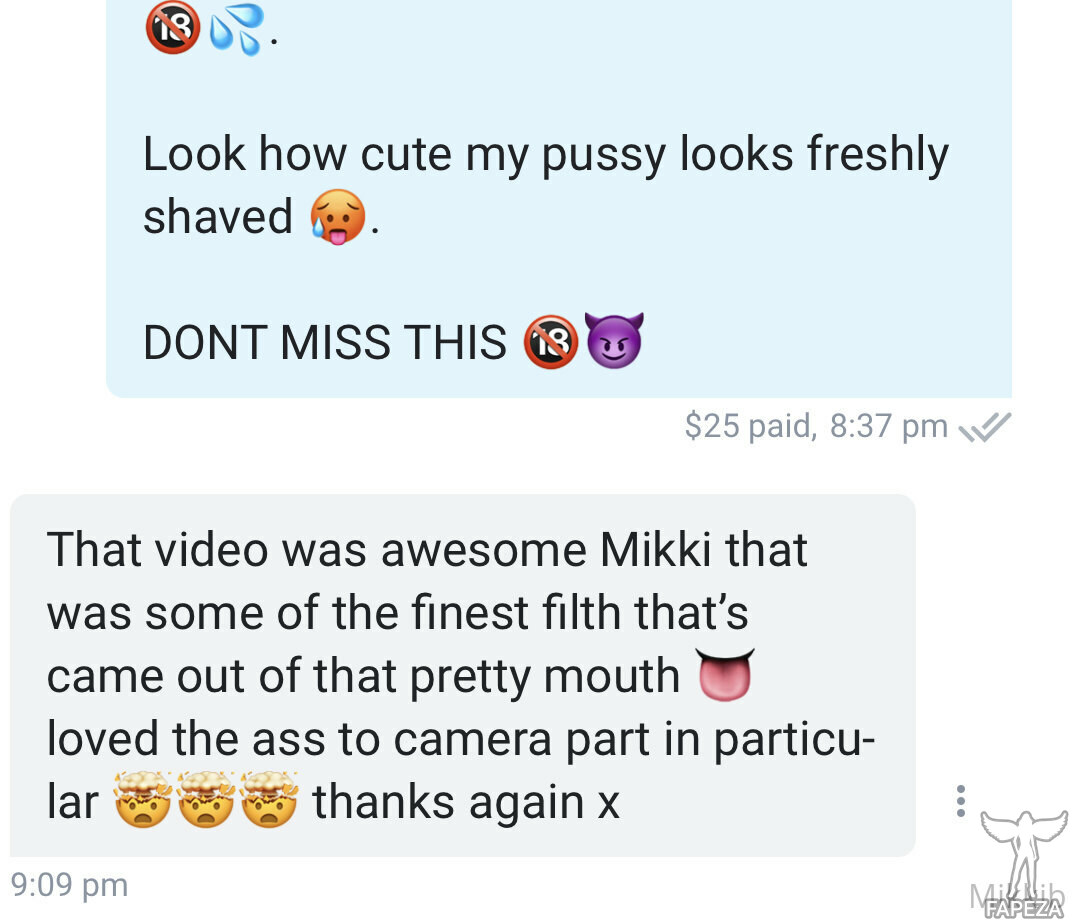
Task: Click the "$25 paid" status label
Action: (x=750, y=426)
